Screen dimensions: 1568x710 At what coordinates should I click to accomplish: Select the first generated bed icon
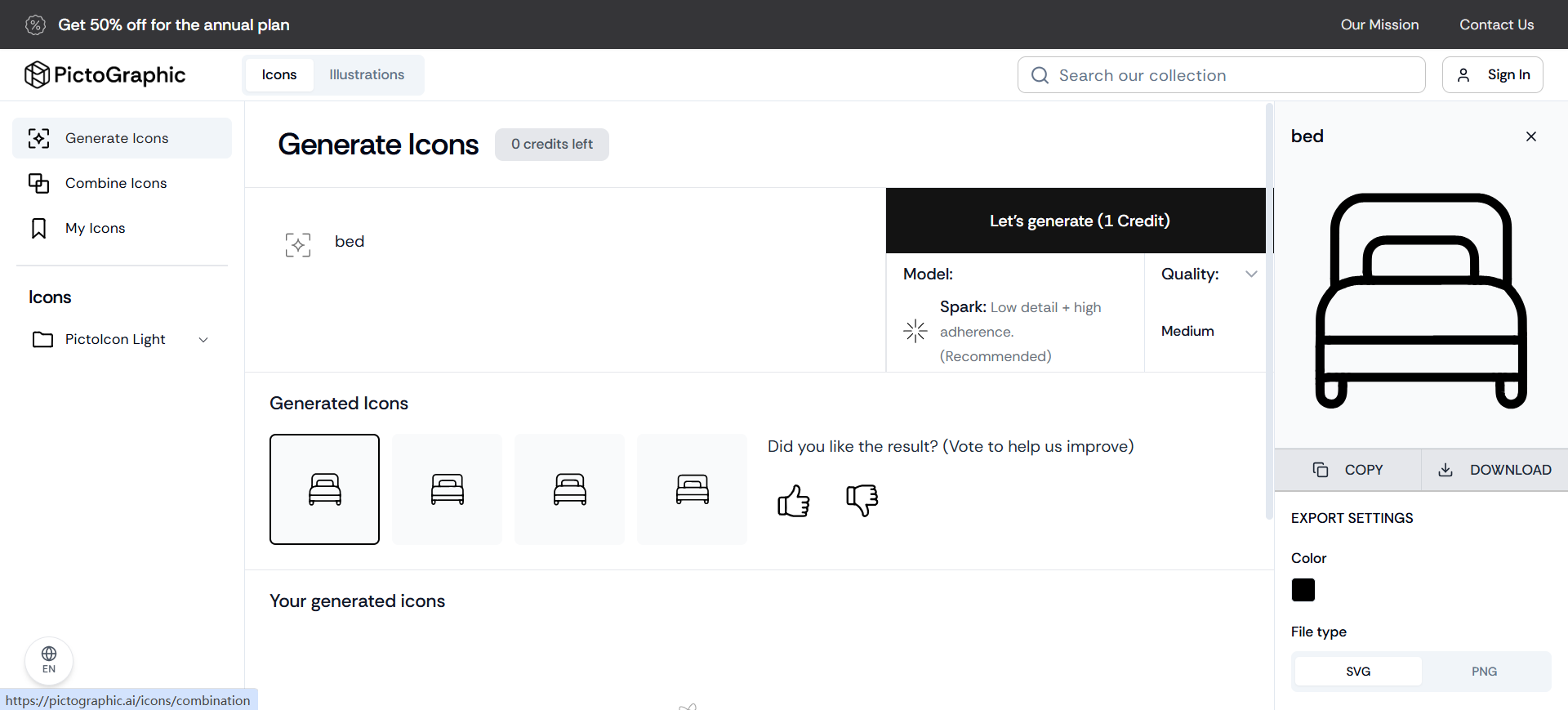(324, 489)
